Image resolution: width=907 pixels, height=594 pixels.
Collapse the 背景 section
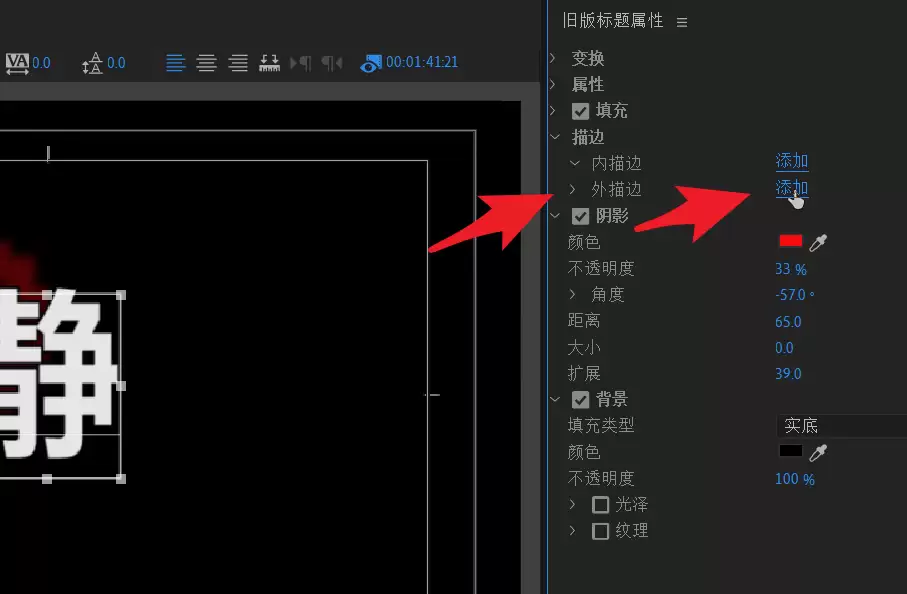555,399
